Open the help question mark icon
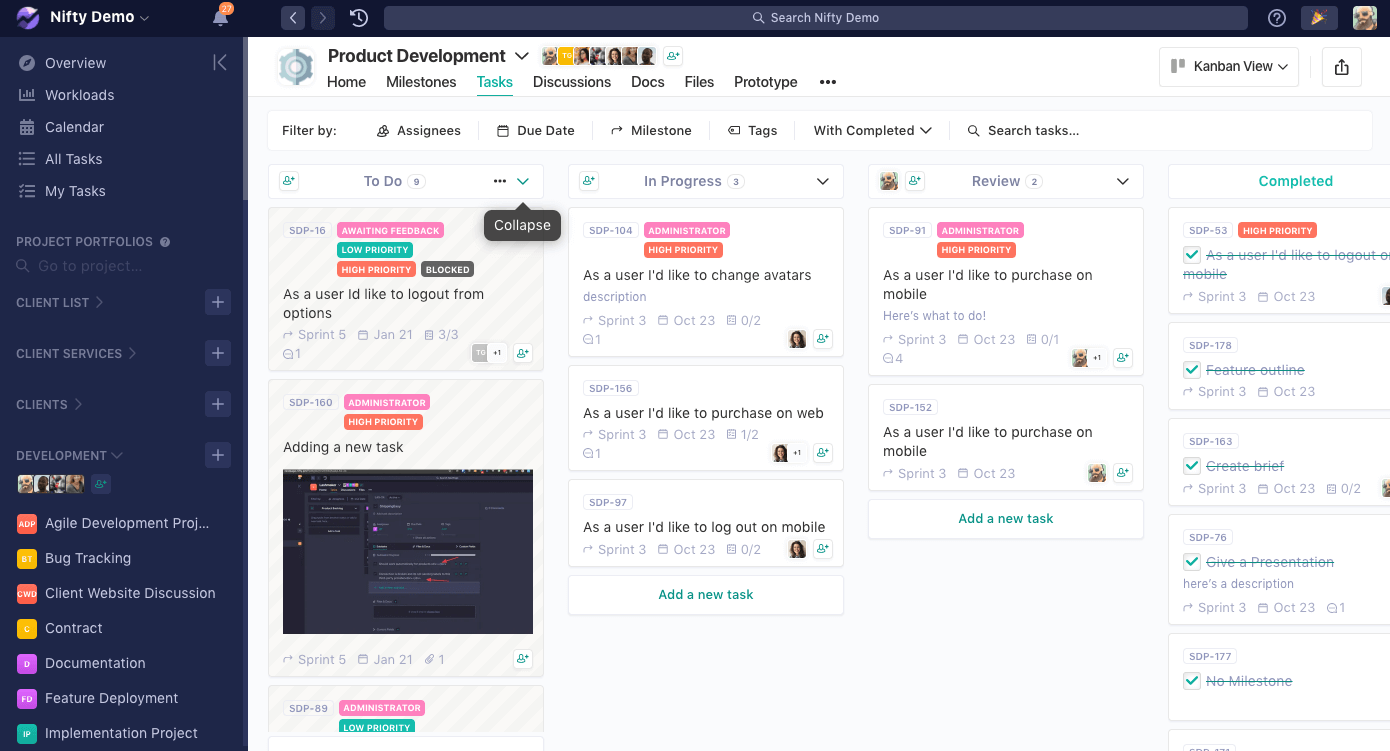 1277,17
